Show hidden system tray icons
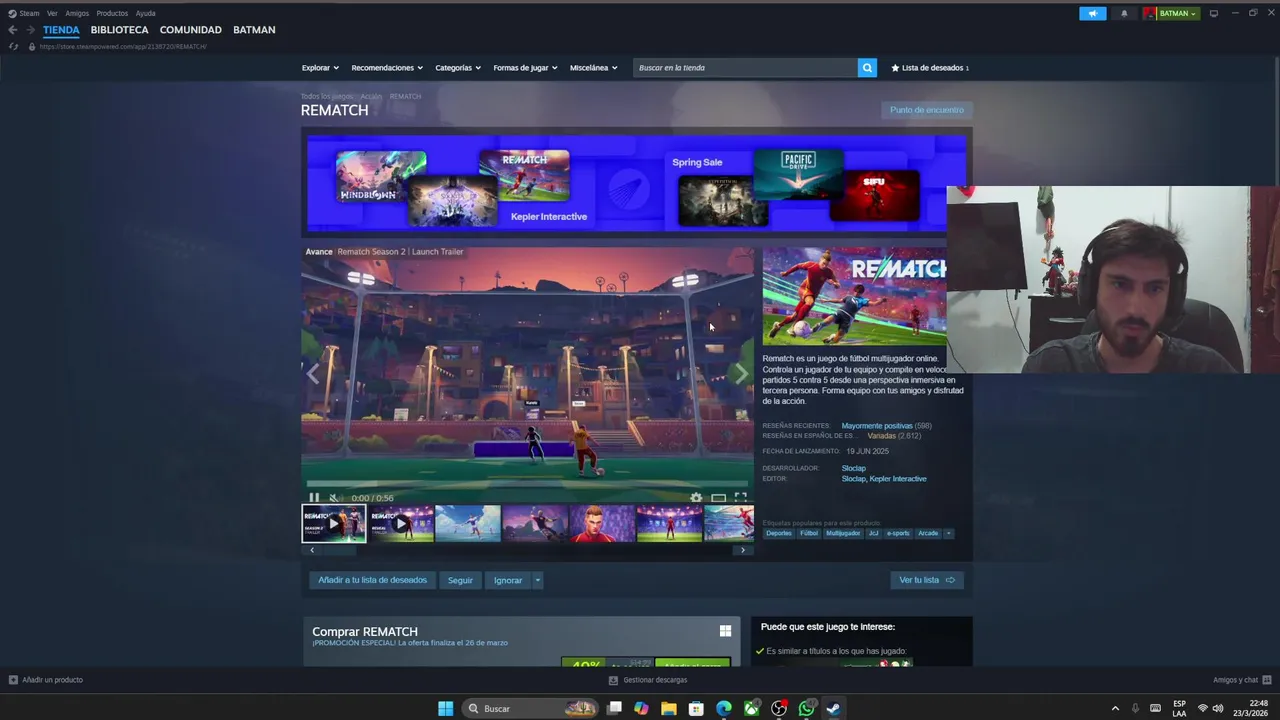The width and height of the screenshot is (1280, 720). (1115, 708)
